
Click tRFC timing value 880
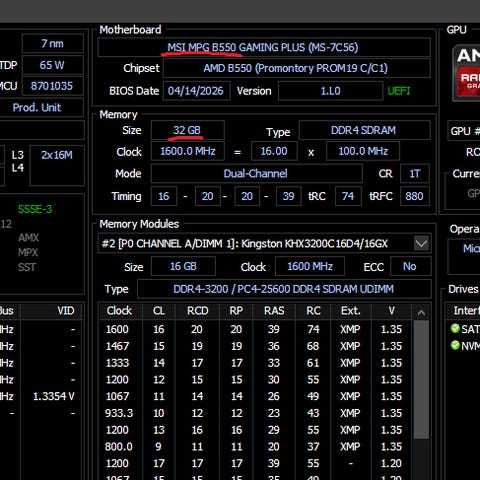point(415,196)
